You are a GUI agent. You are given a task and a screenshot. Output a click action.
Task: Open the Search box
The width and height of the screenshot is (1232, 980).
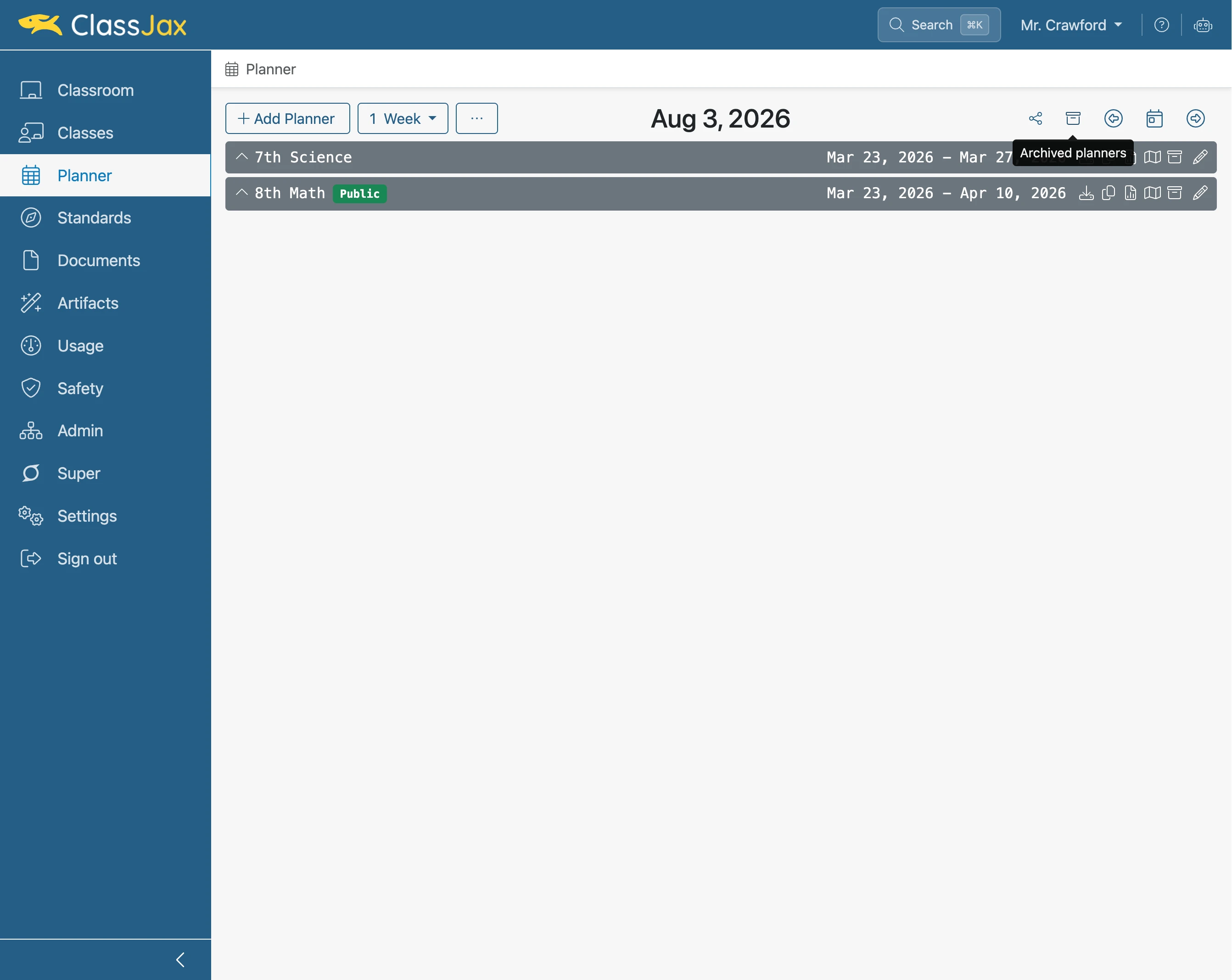939,25
